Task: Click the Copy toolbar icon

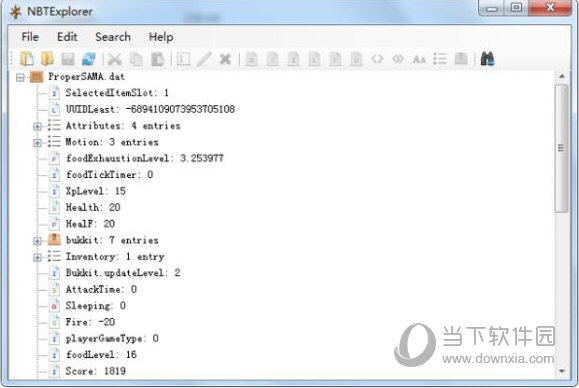Action: pyautogui.click(x=136, y=59)
